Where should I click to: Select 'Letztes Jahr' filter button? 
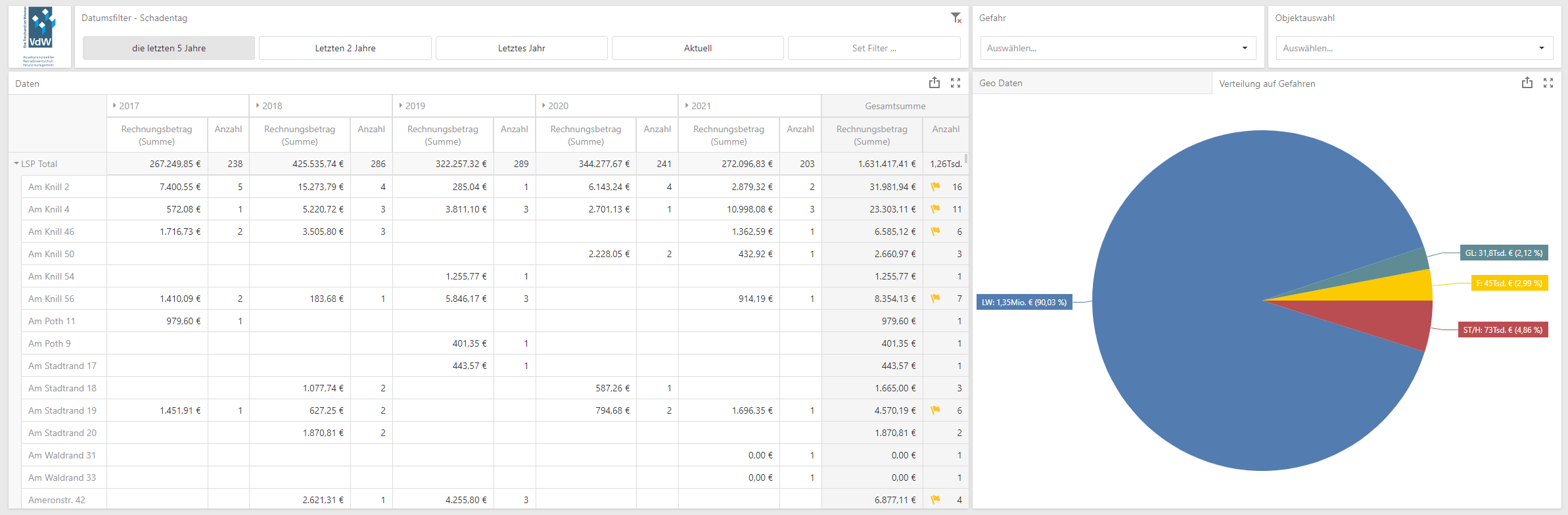521,48
